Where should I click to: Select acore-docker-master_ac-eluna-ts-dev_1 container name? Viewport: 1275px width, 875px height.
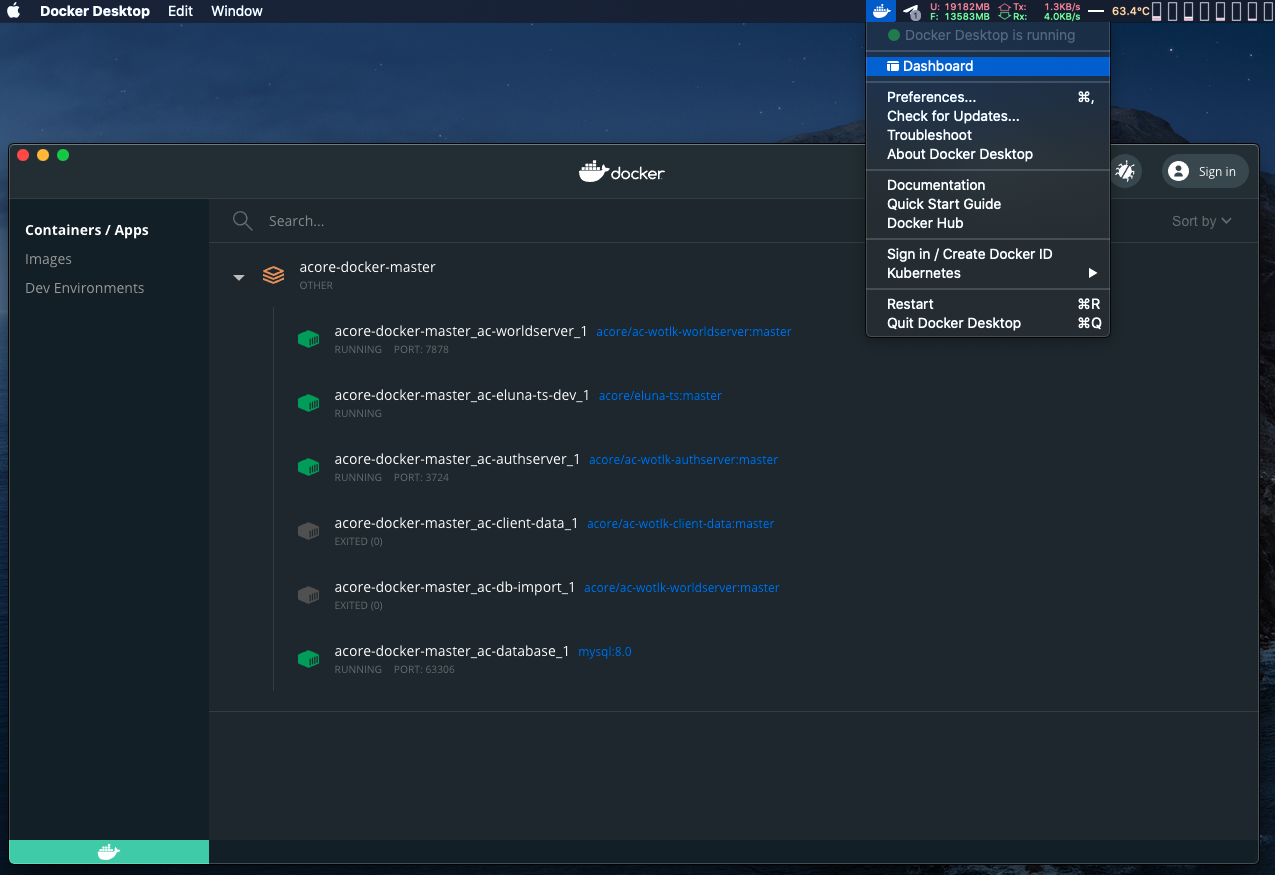coord(462,395)
